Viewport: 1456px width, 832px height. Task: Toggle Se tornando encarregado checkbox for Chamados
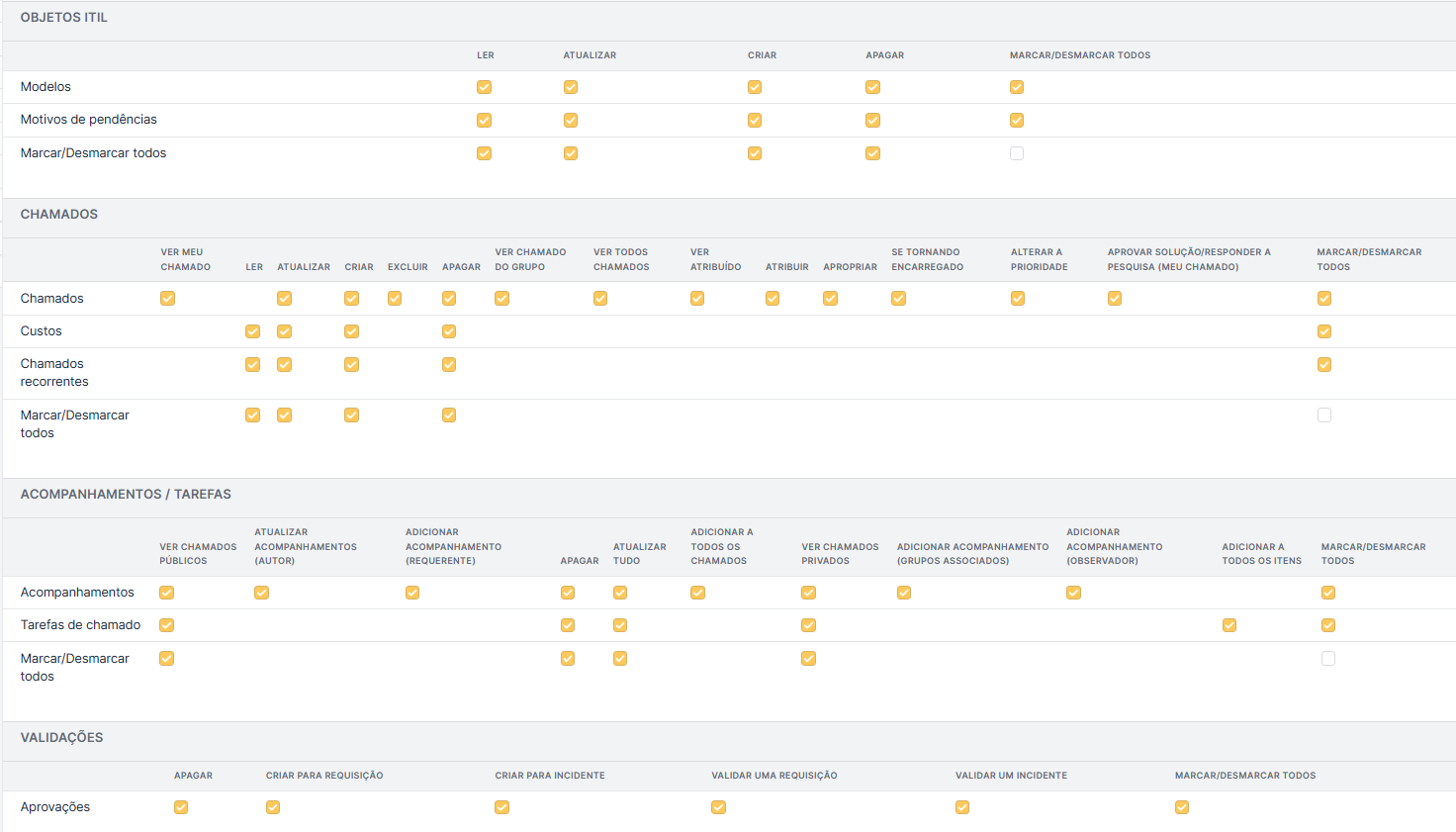point(898,298)
